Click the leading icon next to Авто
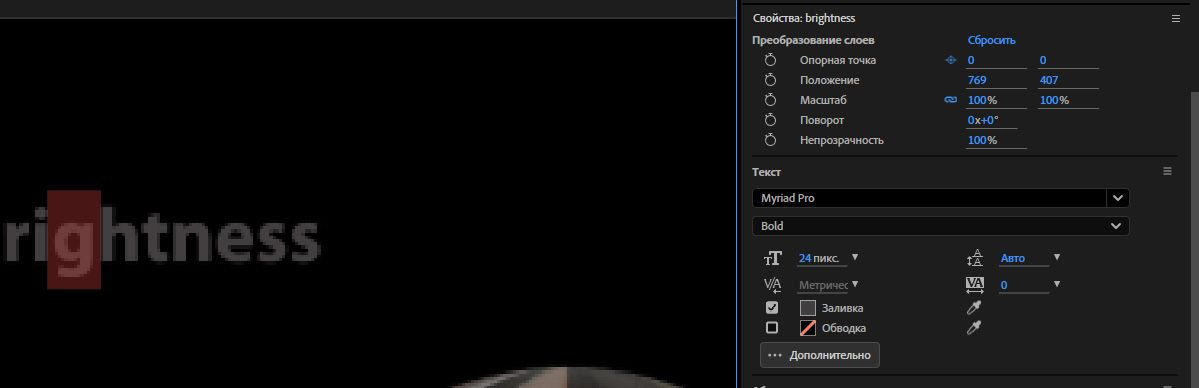Viewport: 1199px width, 388px height. [x=974, y=258]
